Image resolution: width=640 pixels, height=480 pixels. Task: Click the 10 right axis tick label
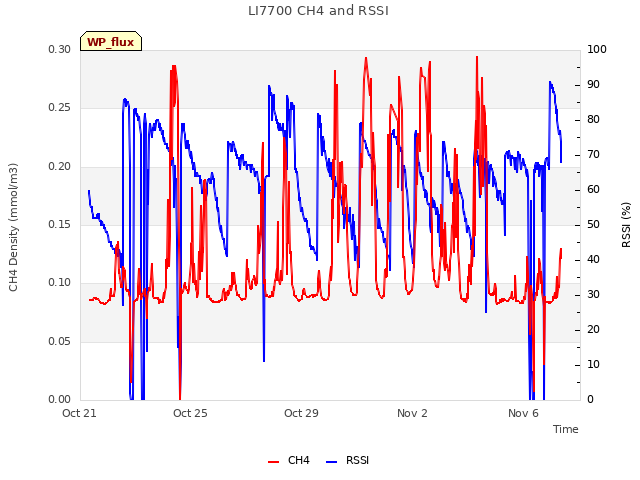coord(593,364)
